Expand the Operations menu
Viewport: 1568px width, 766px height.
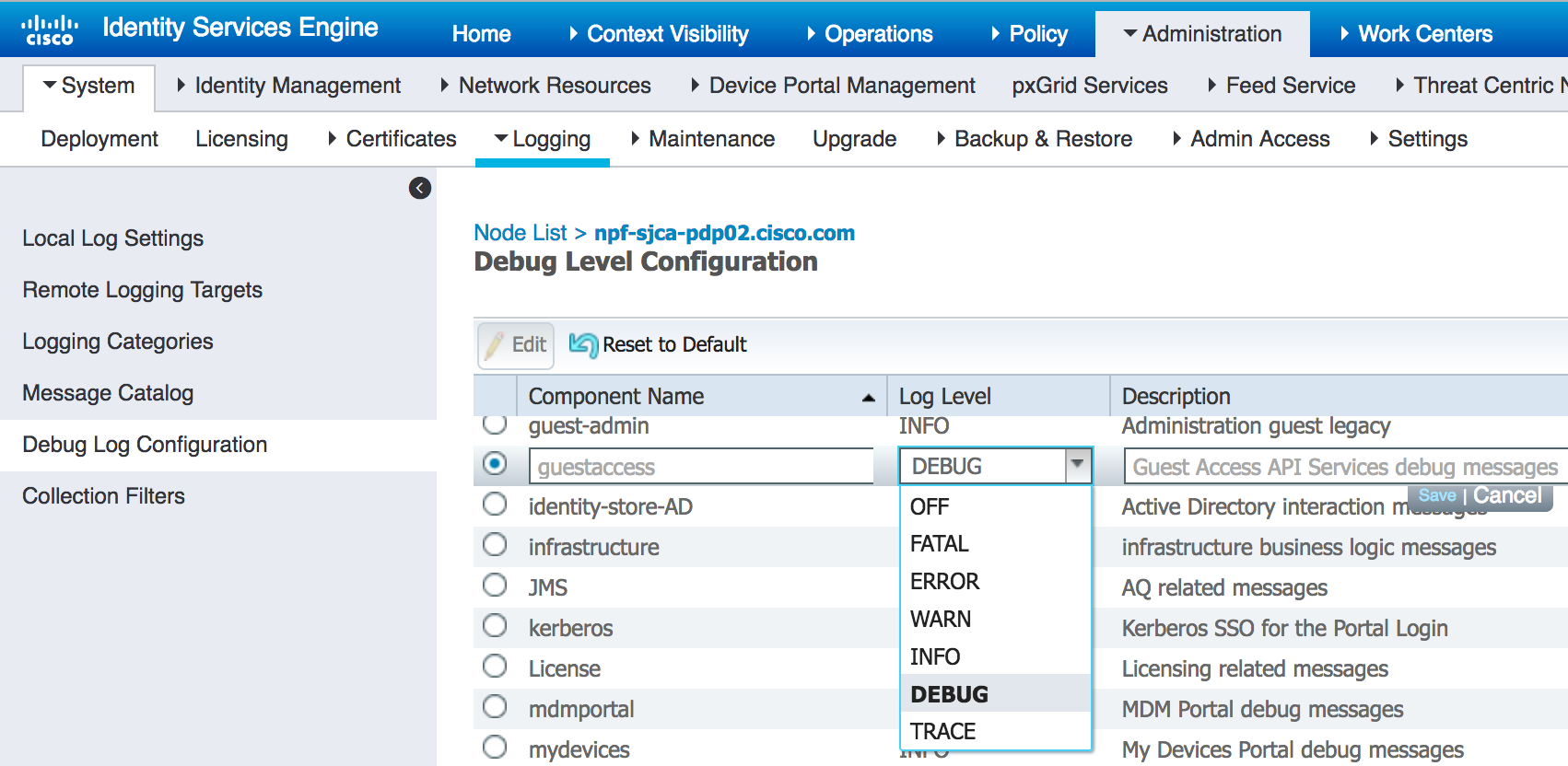[870, 34]
